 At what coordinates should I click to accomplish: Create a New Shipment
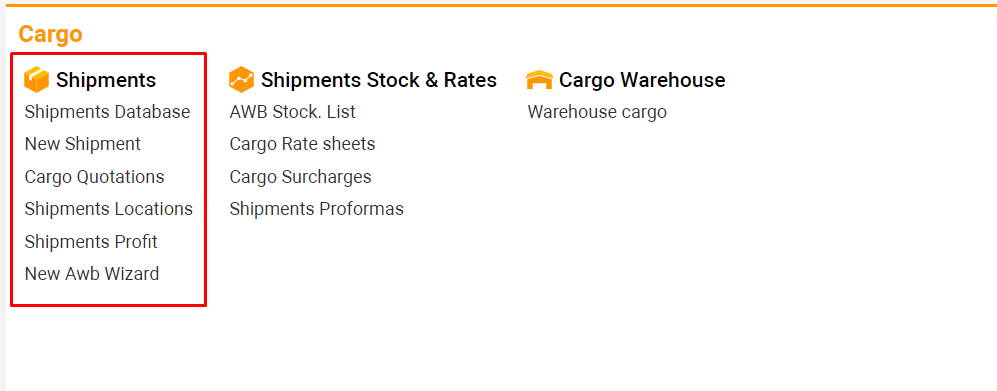click(x=83, y=144)
